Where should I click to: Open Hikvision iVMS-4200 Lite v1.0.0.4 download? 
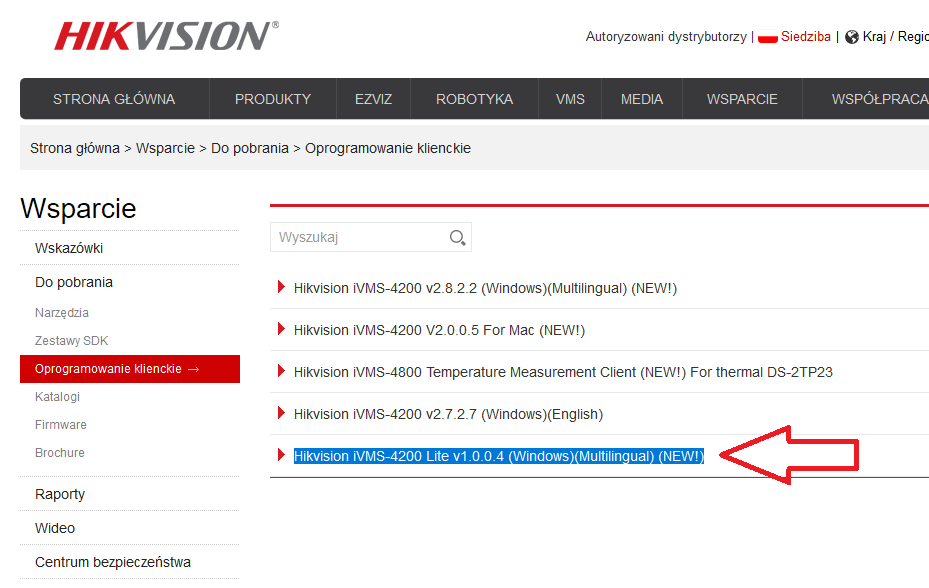[499, 456]
